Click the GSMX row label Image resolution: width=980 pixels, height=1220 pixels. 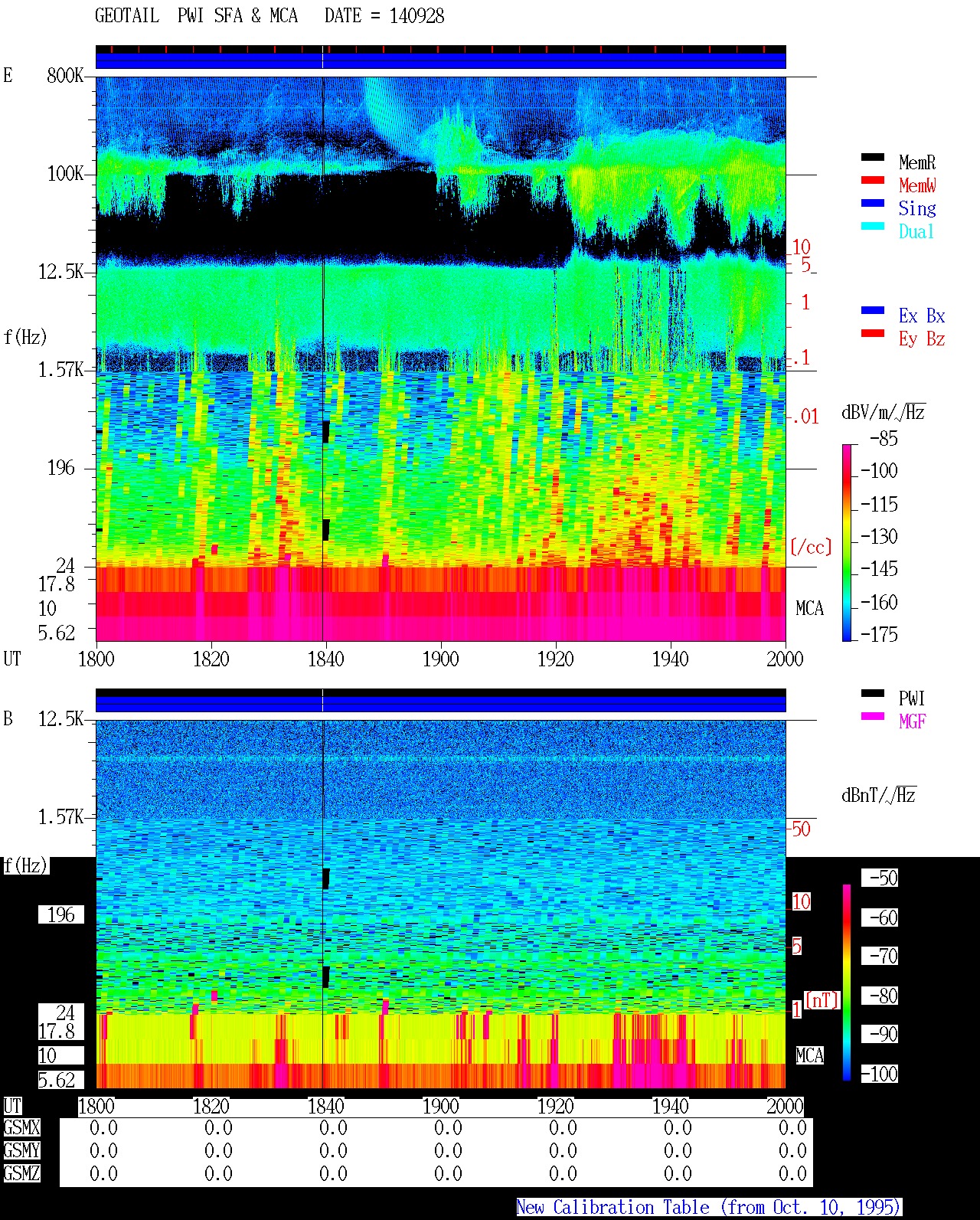tap(21, 1127)
